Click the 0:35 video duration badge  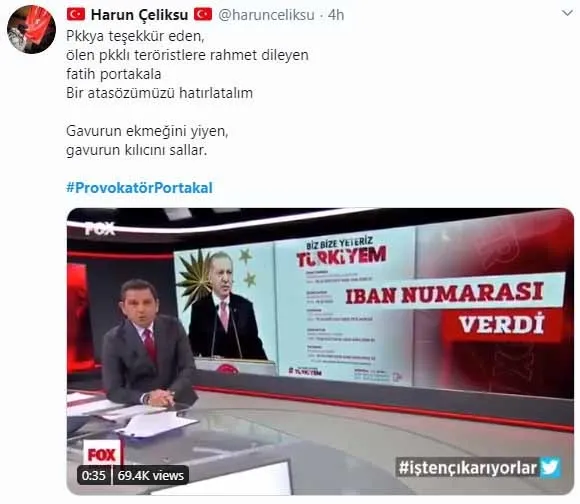click(94, 475)
